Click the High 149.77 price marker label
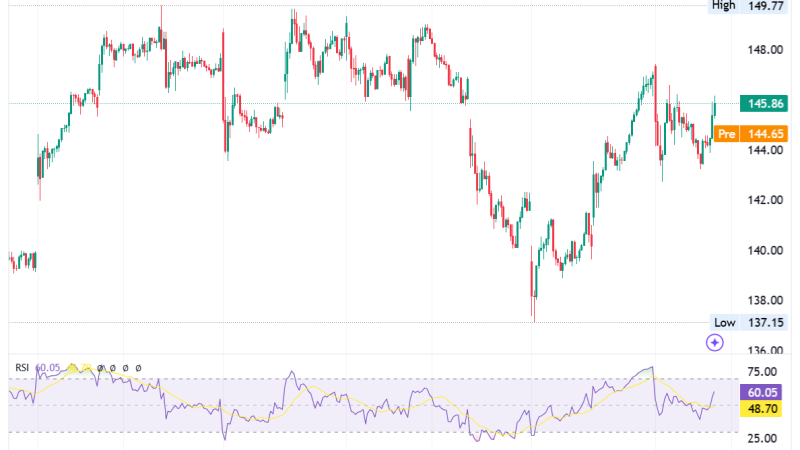800x450 pixels. pyautogui.click(x=747, y=6)
